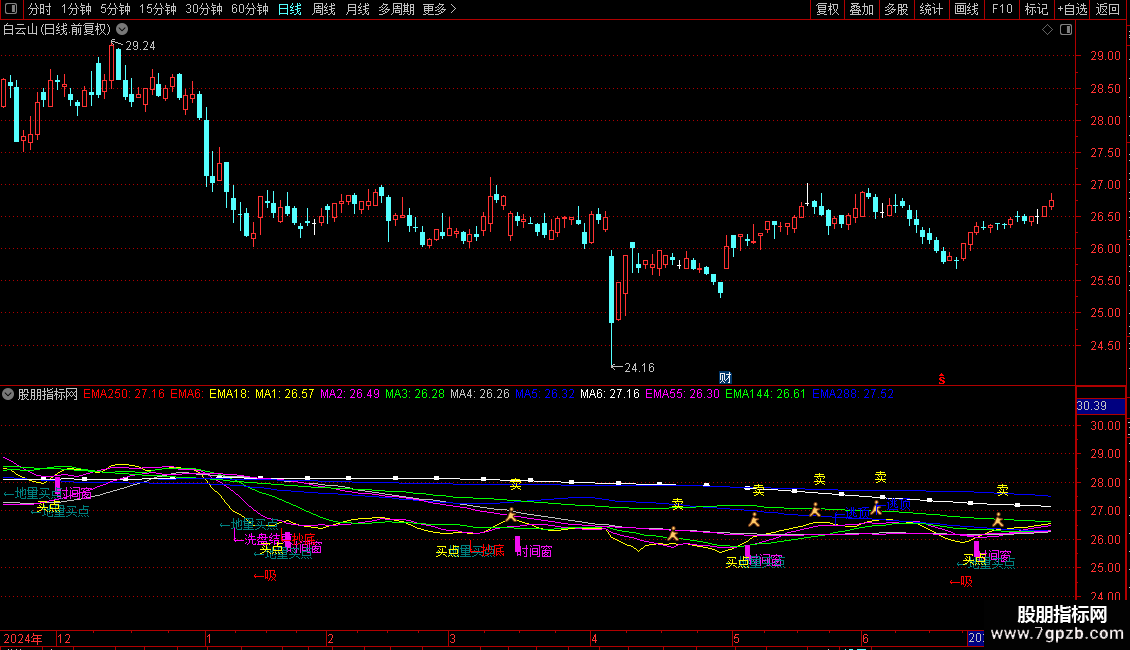
Task: Click the 24.16 low price label
Action: click(639, 368)
